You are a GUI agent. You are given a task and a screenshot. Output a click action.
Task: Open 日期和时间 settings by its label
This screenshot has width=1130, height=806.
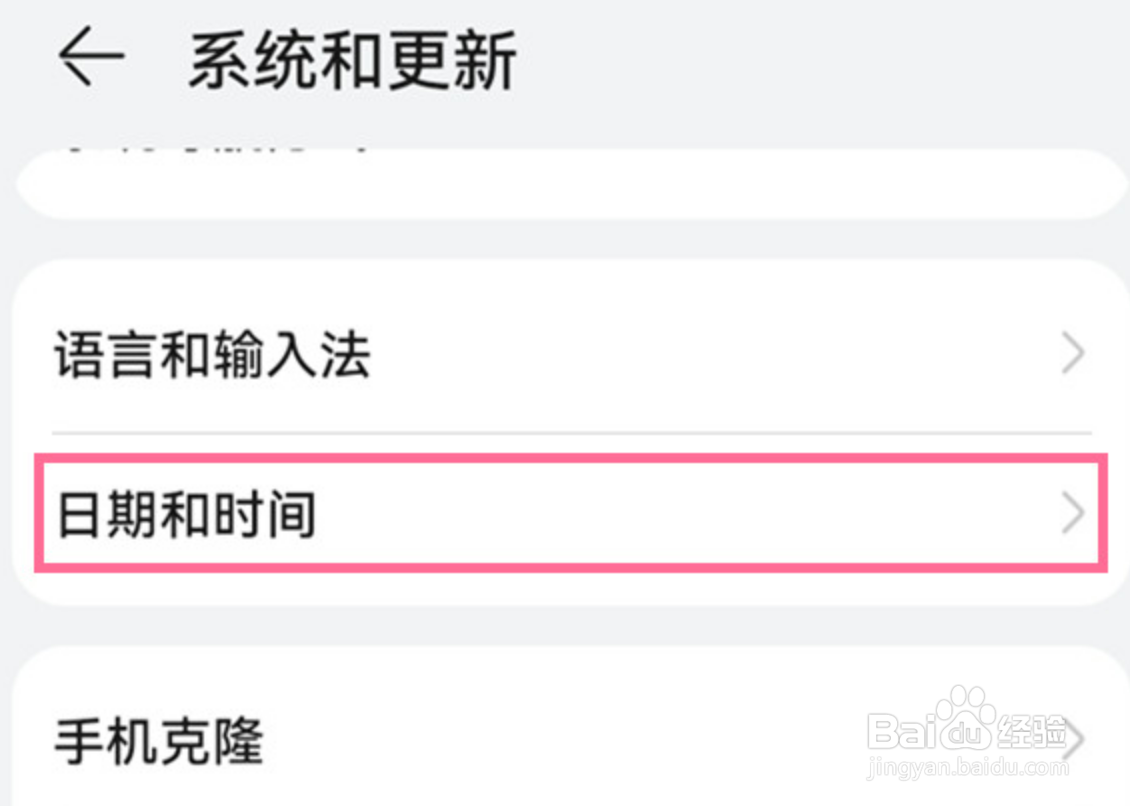click(x=186, y=514)
